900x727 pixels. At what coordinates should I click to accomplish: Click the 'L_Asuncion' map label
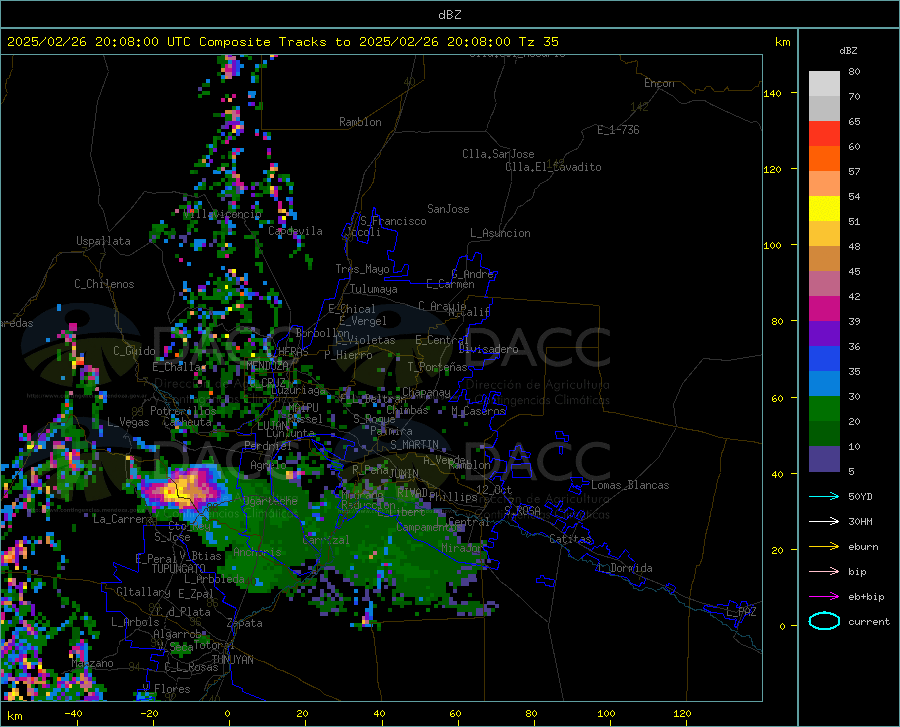coord(500,233)
